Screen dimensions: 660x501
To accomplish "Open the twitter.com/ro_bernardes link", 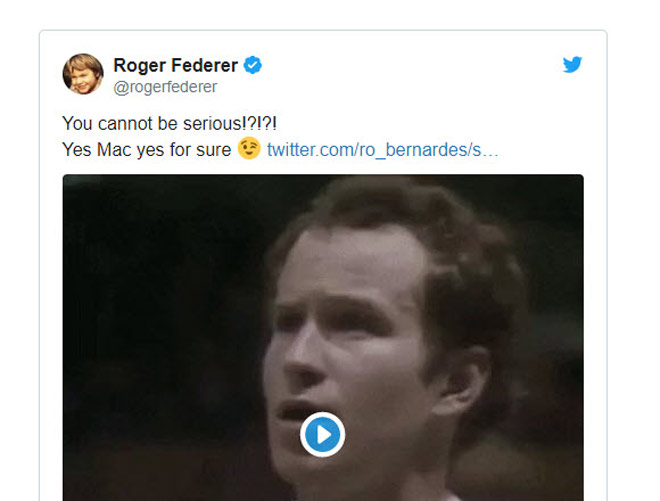I will click(x=382, y=150).
